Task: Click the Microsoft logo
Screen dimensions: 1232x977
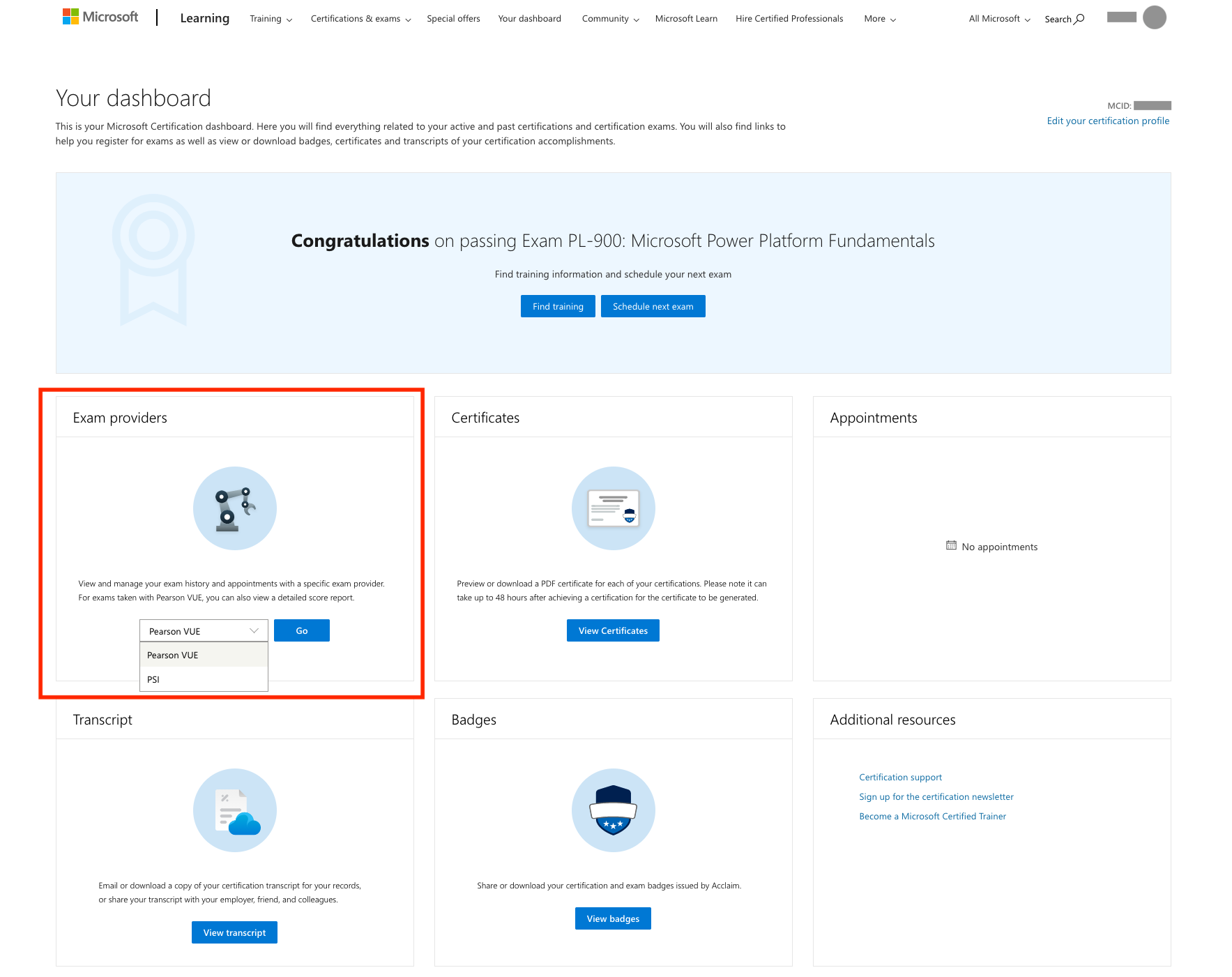Action: (x=100, y=17)
